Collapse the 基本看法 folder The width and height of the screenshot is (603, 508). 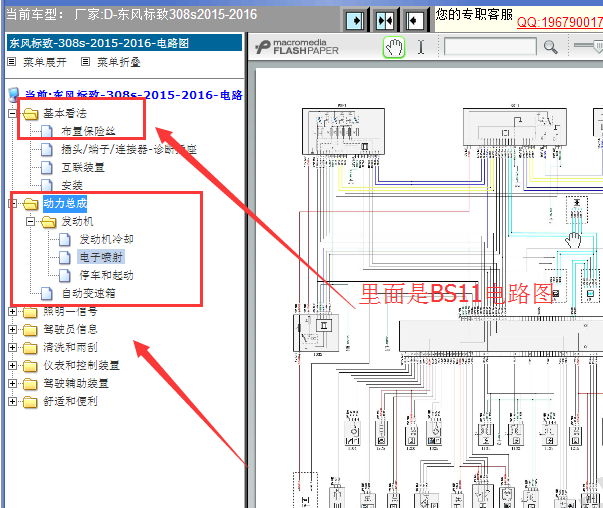pyautogui.click(x=12, y=113)
